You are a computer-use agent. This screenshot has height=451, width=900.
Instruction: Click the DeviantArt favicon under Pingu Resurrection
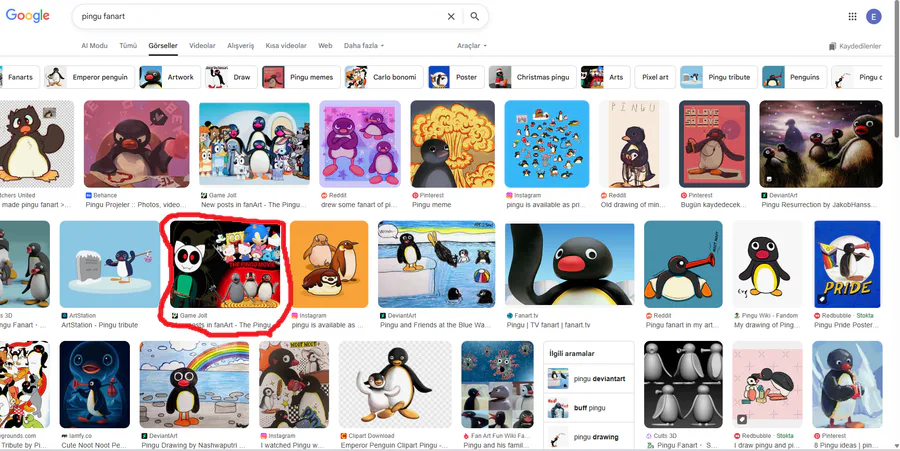click(765, 195)
